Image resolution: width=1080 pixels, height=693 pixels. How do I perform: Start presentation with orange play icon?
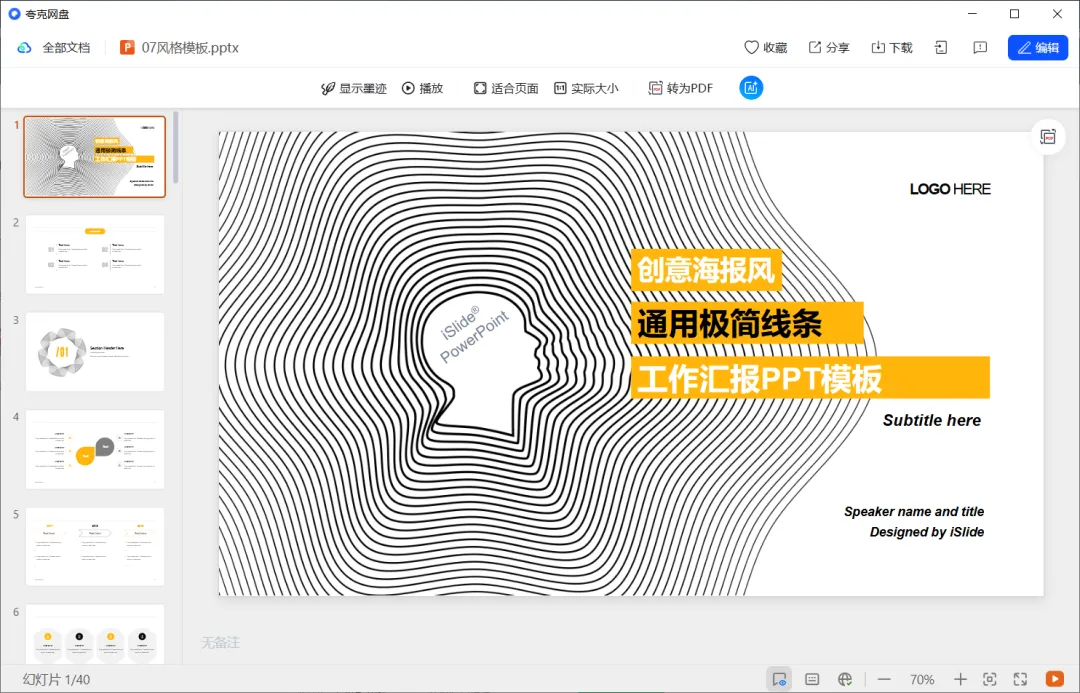click(x=1055, y=679)
